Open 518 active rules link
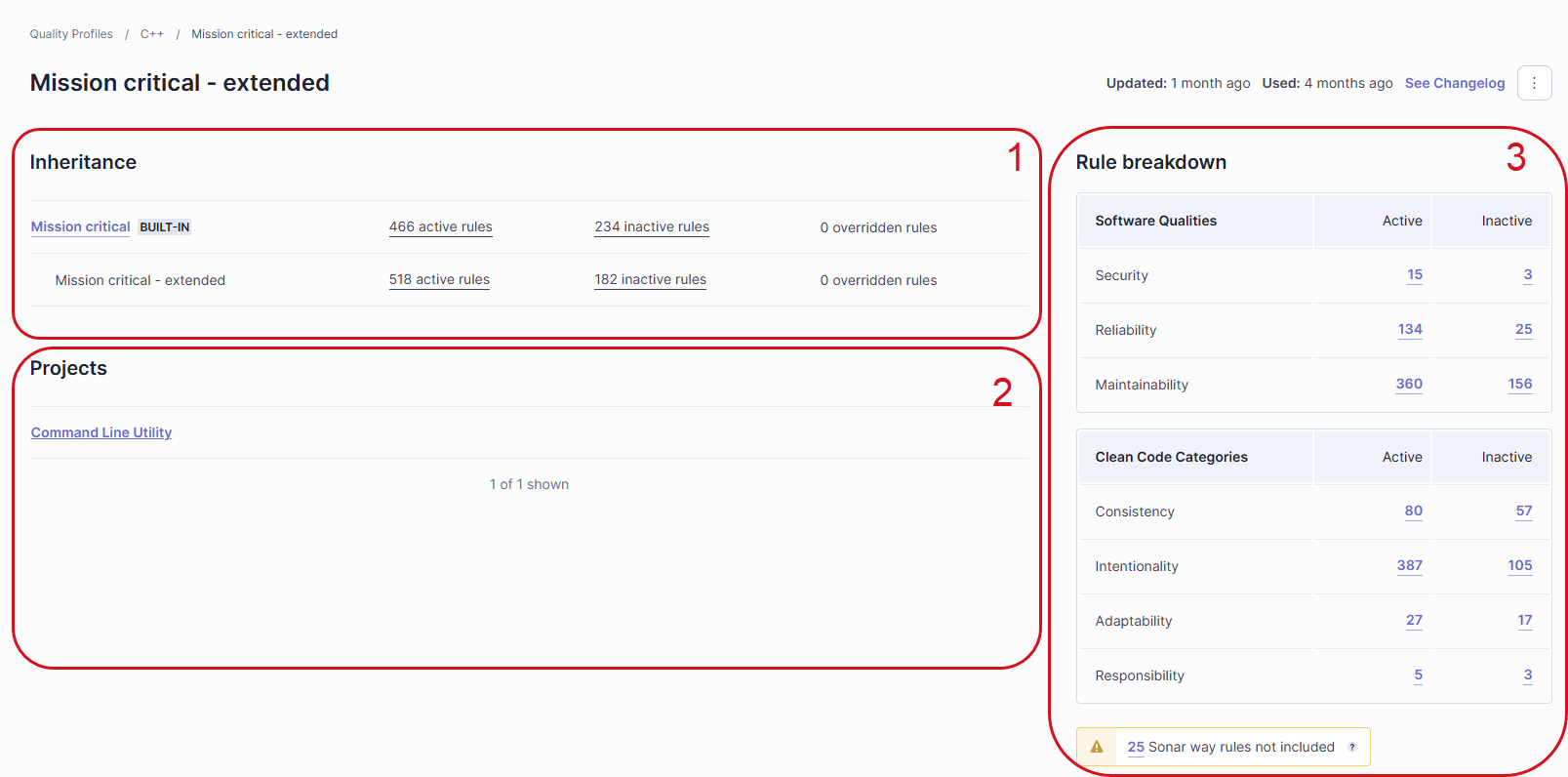This screenshot has width=1568, height=777. click(x=439, y=279)
